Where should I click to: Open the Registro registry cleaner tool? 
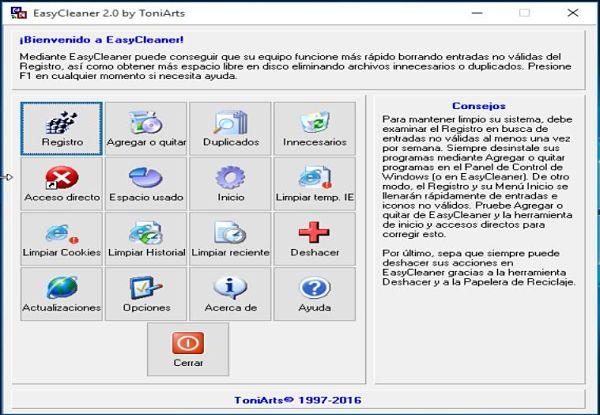[62, 129]
